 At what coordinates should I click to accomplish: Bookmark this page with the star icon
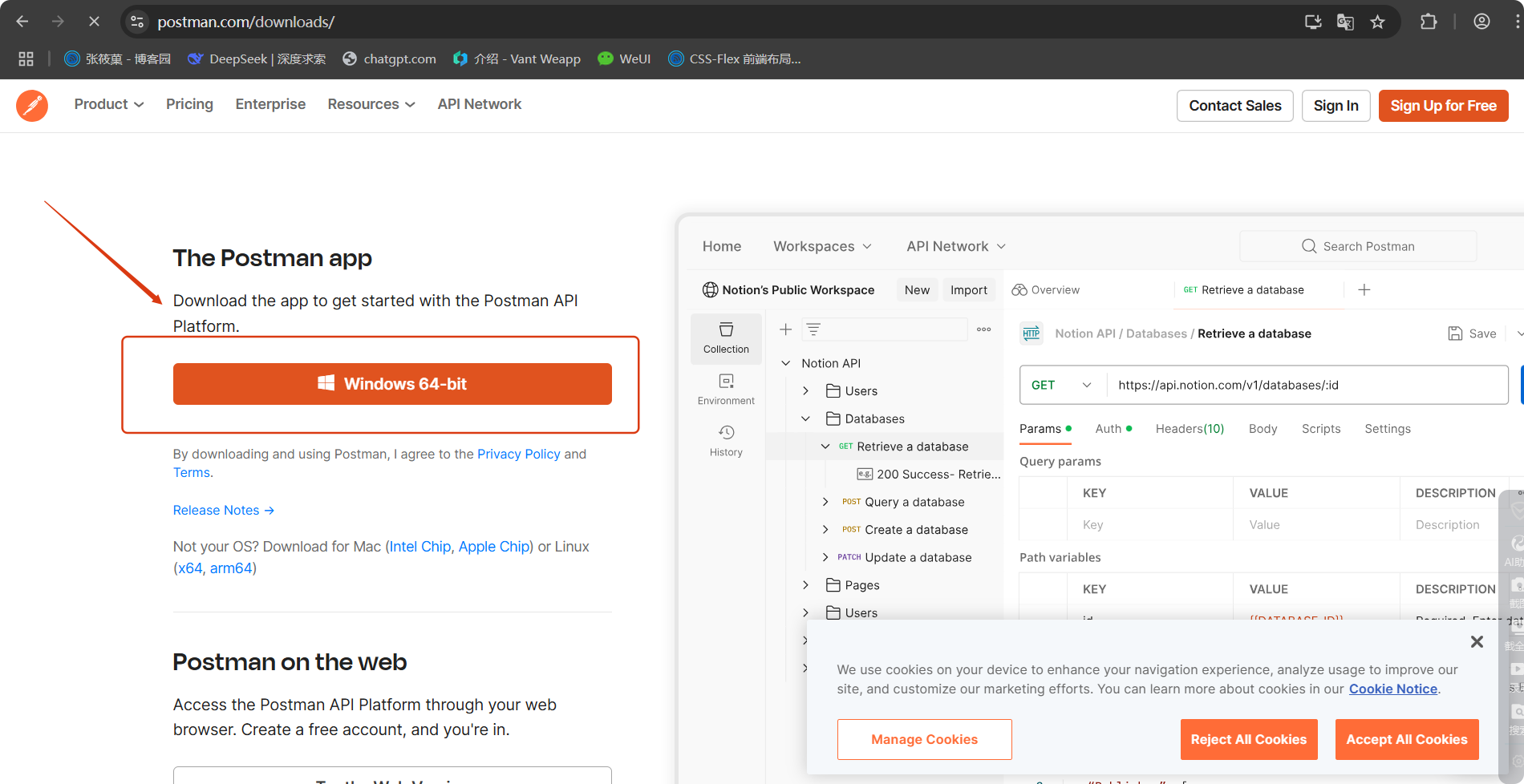tap(1377, 22)
